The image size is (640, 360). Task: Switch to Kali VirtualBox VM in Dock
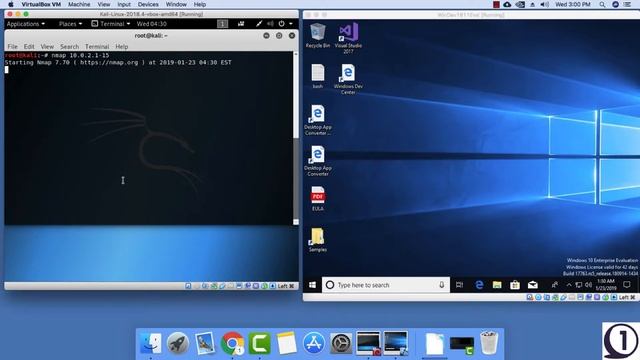[x=368, y=343]
